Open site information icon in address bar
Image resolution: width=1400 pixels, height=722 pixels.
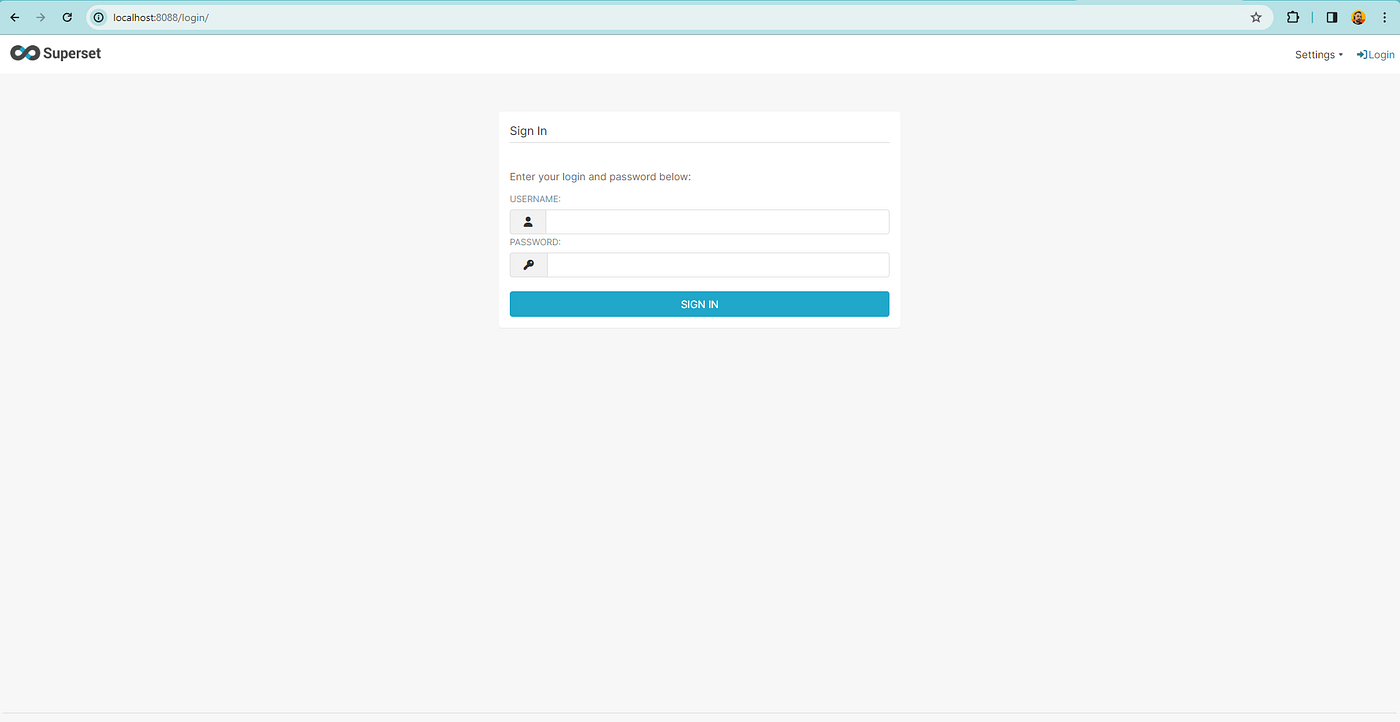[98, 17]
